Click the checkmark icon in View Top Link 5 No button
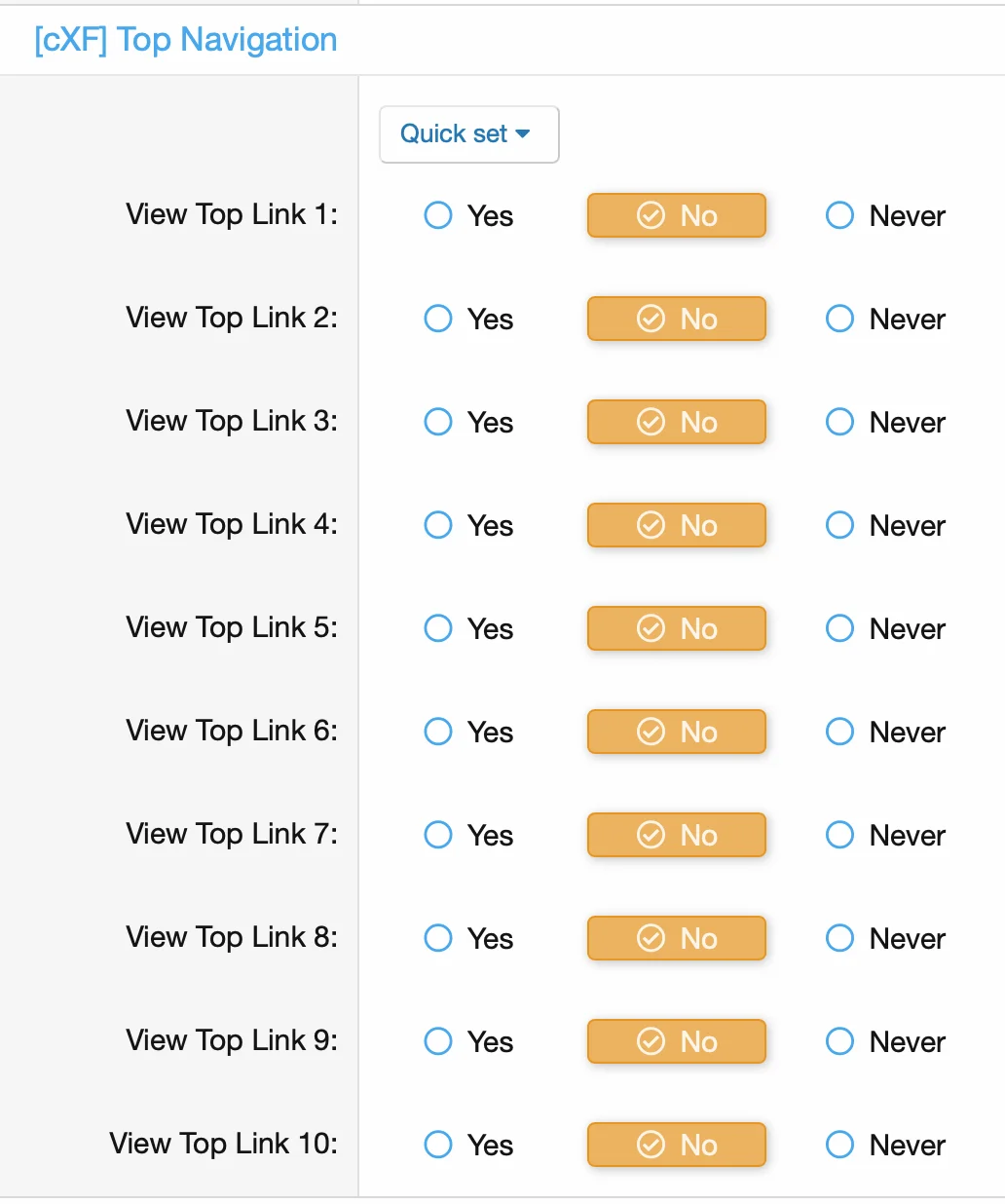The image size is (1005, 1204). [651, 628]
